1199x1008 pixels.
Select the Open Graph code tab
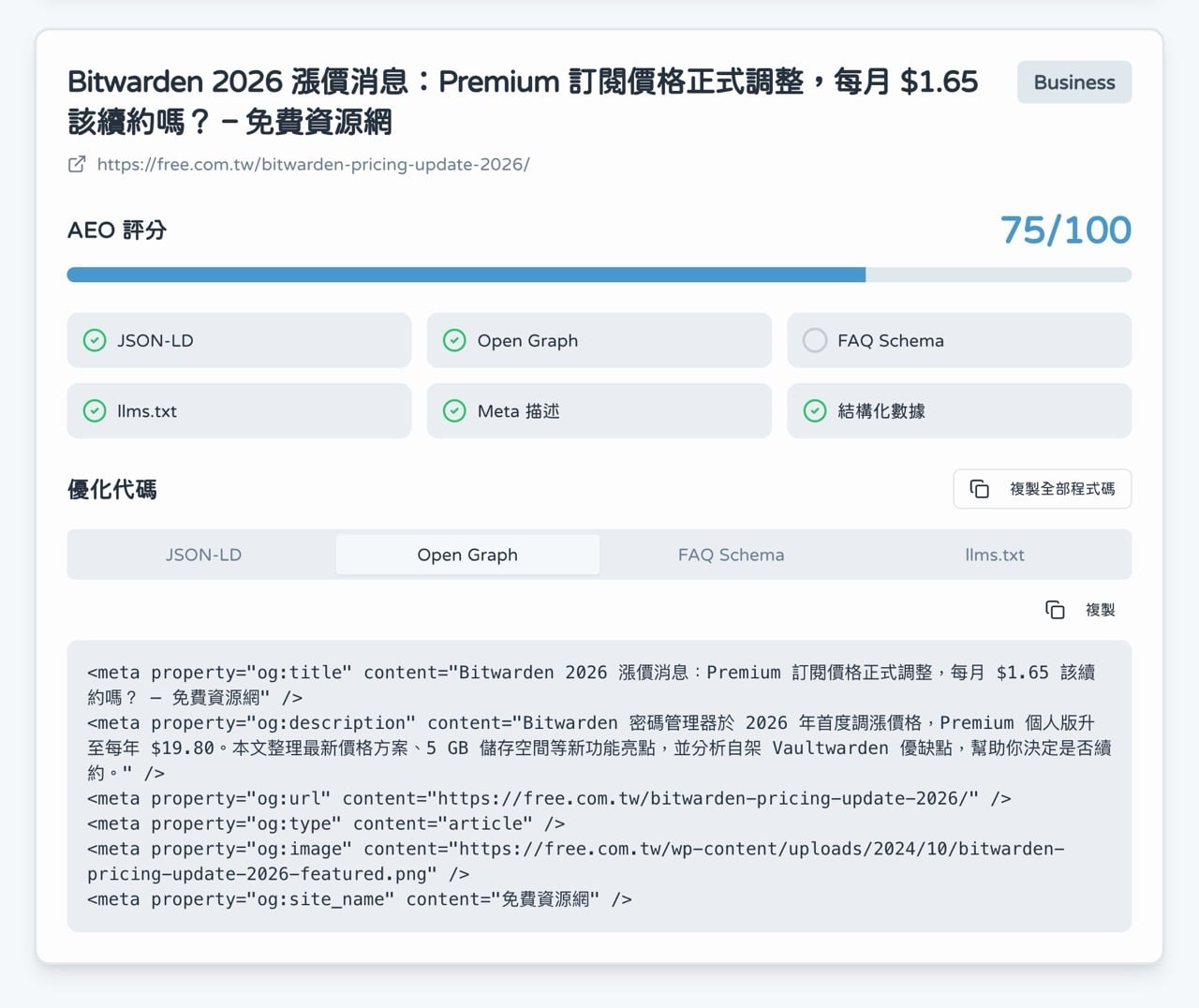[x=467, y=555]
